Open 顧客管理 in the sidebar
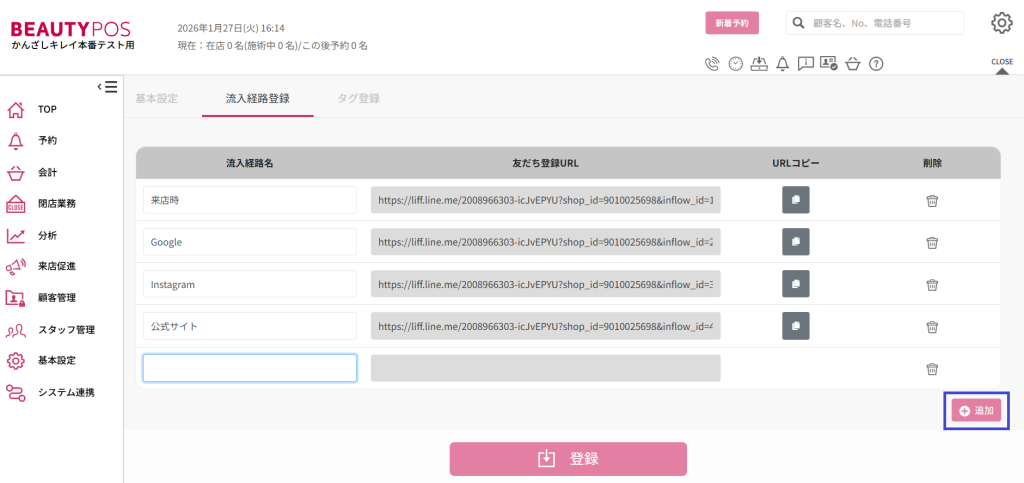Viewport: 1024px width, 483px height. click(57, 297)
